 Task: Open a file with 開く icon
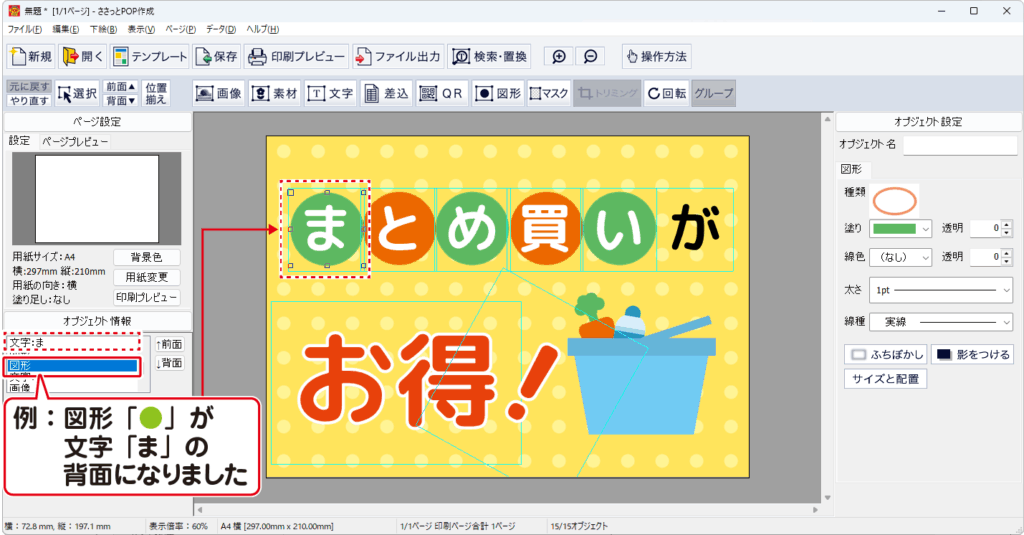point(82,56)
